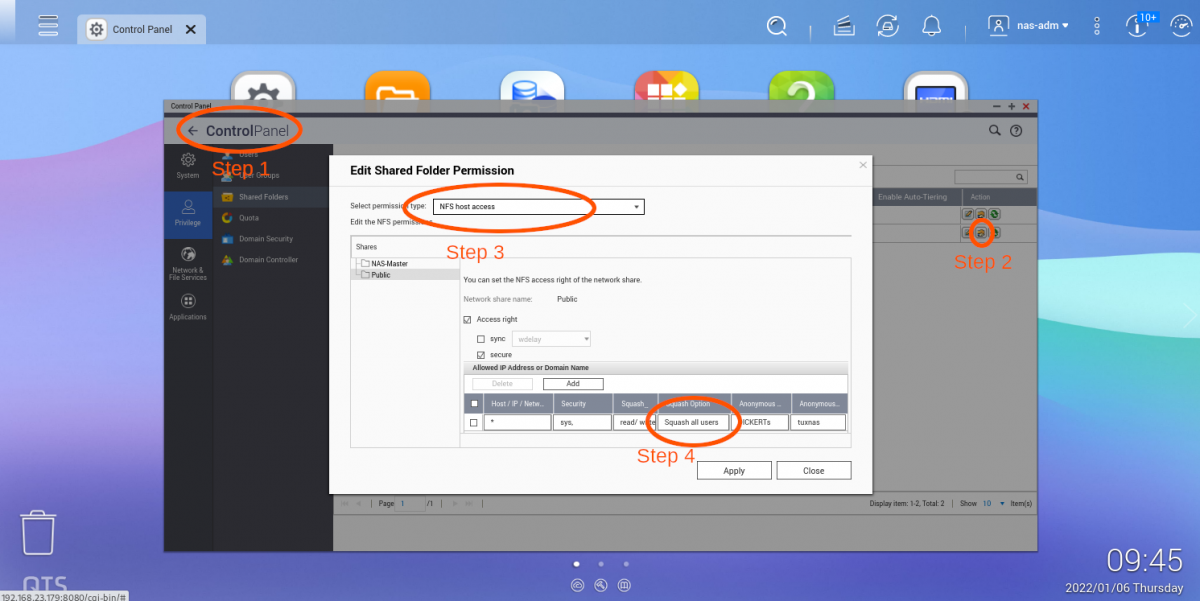Toggle the secure checkbox
The width and height of the screenshot is (1200, 601).
(481, 355)
